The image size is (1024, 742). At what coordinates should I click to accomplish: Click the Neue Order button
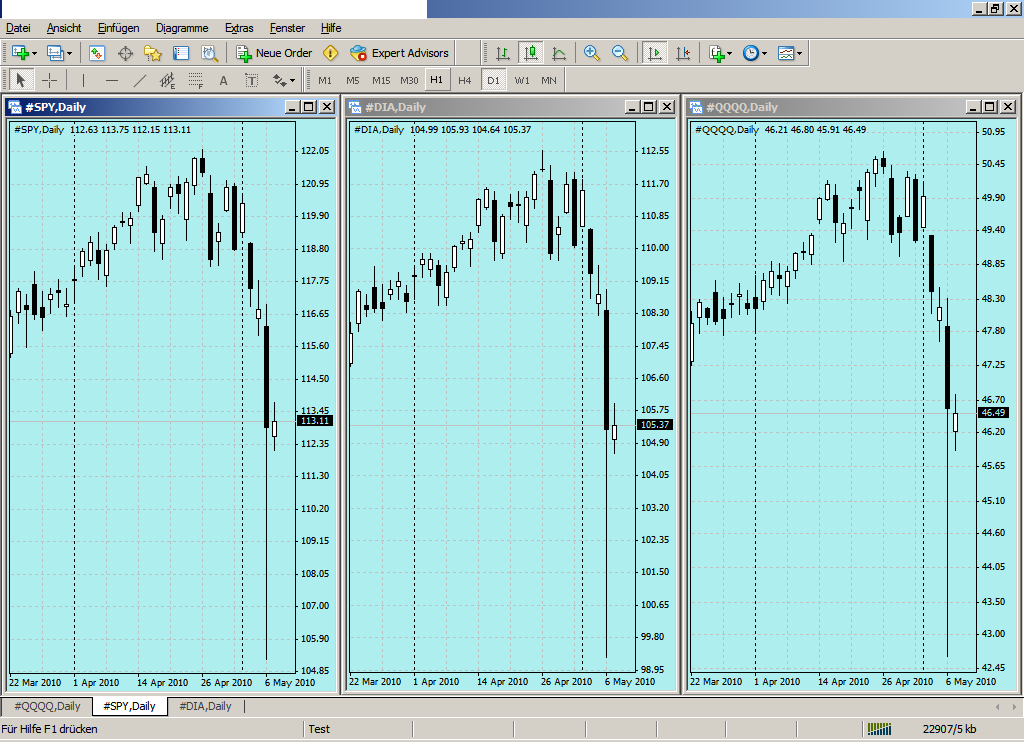[x=275, y=53]
